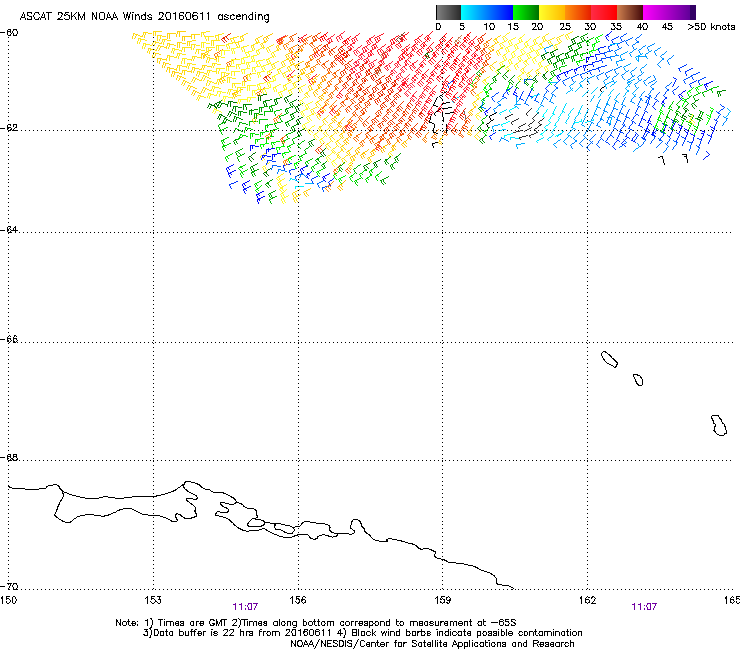740x650 pixels.
Task: Click the northernmost island outline just below -66
Action: [609, 360]
